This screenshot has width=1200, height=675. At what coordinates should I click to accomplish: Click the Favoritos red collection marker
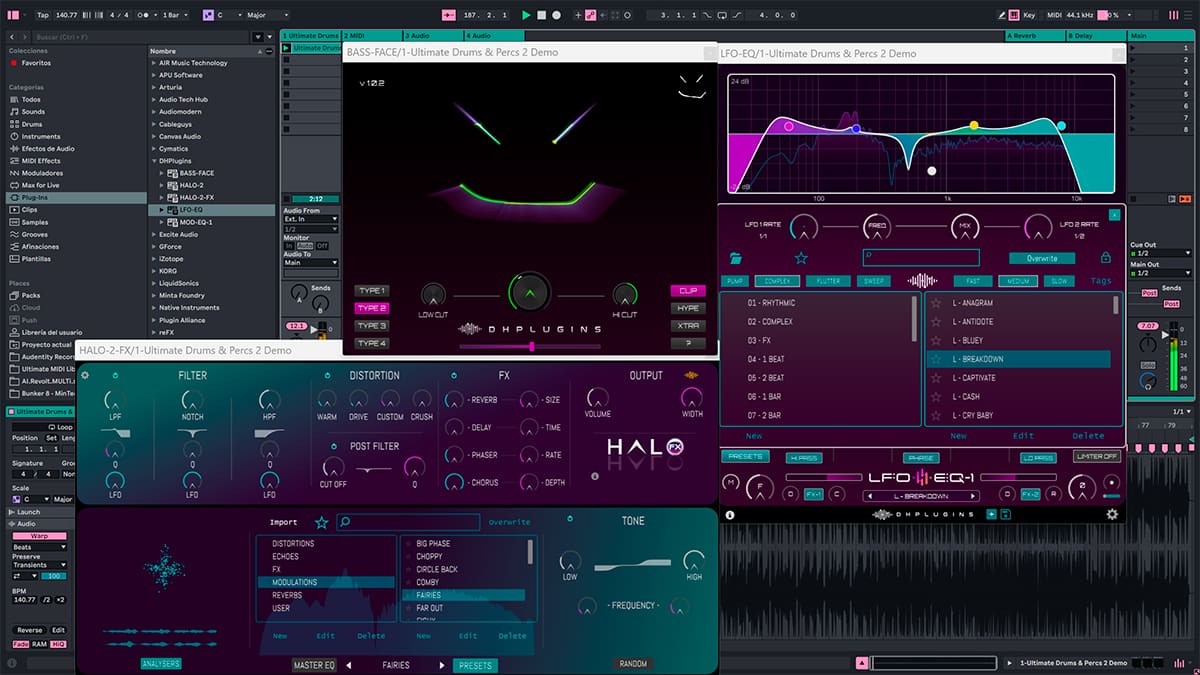pyautogui.click(x=13, y=63)
